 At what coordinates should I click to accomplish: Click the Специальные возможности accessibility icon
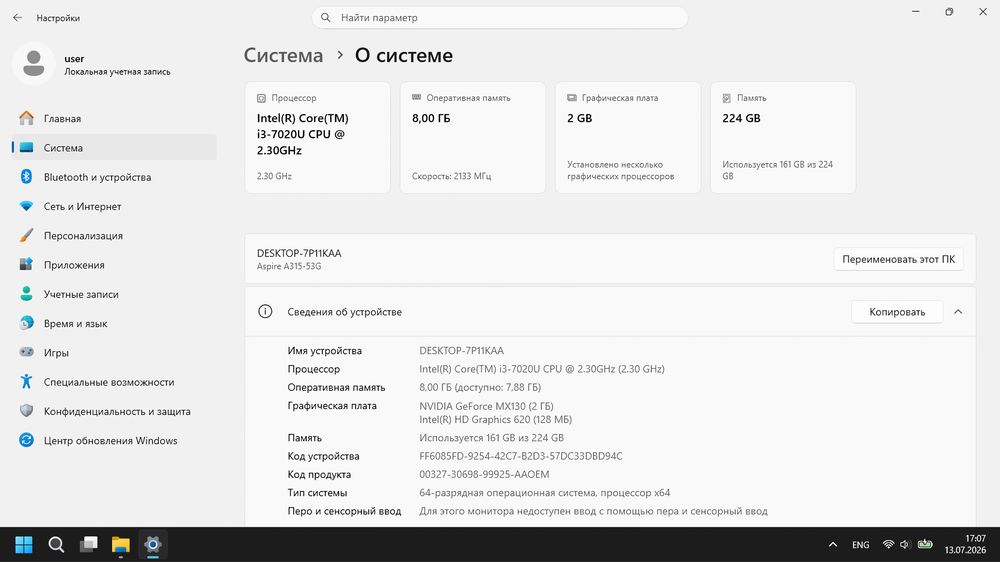coord(26,381)
